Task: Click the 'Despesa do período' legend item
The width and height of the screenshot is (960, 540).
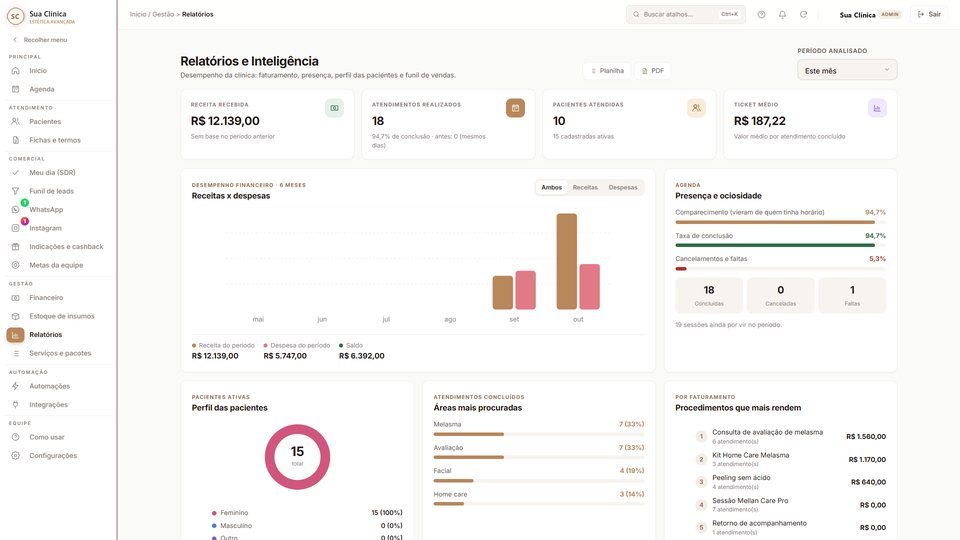Action: 297,345
